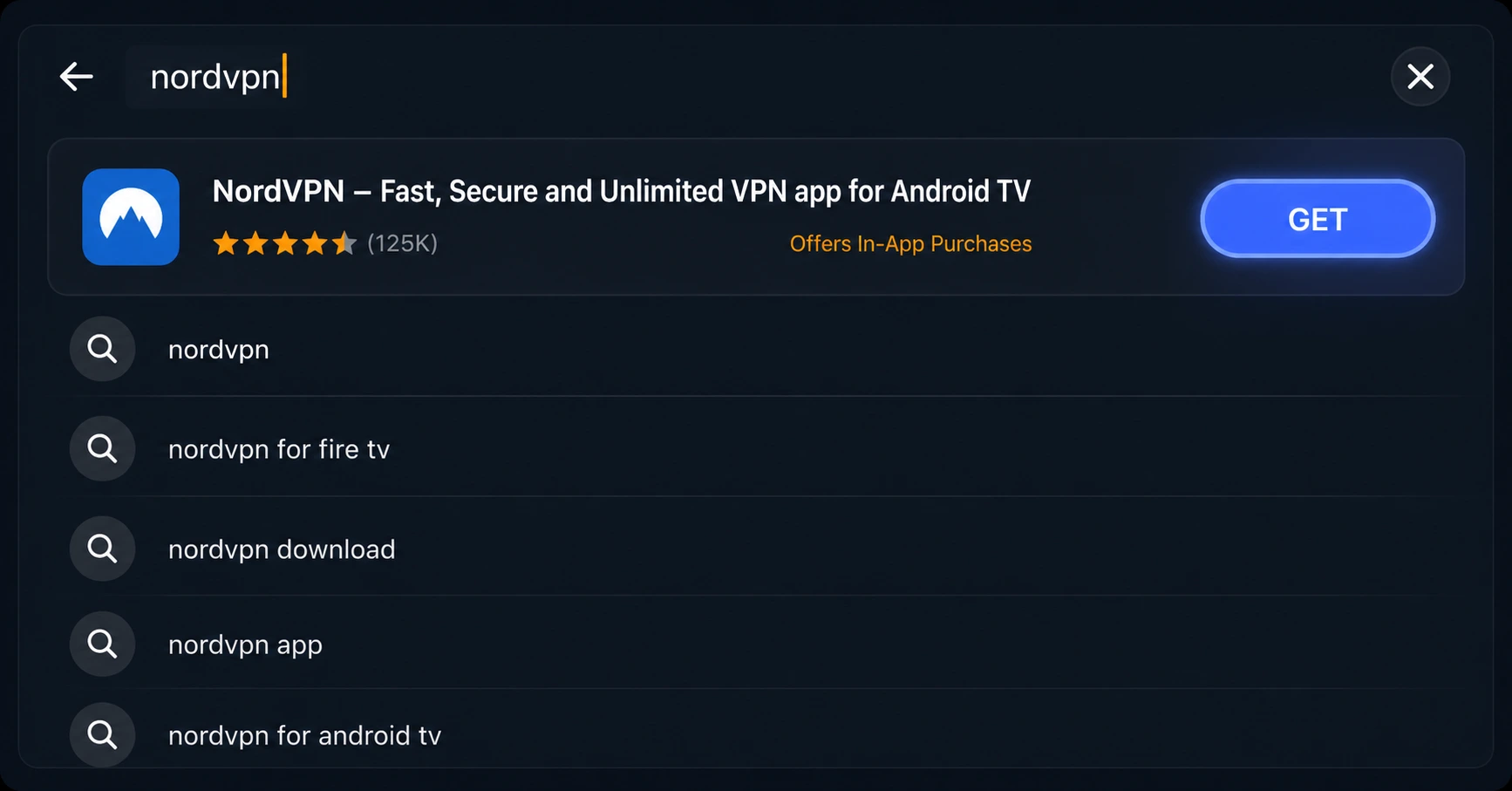Viewport: 1512px width, 791px height.
Task: Click the NordVPN app icon
Action: click(130, 217)
